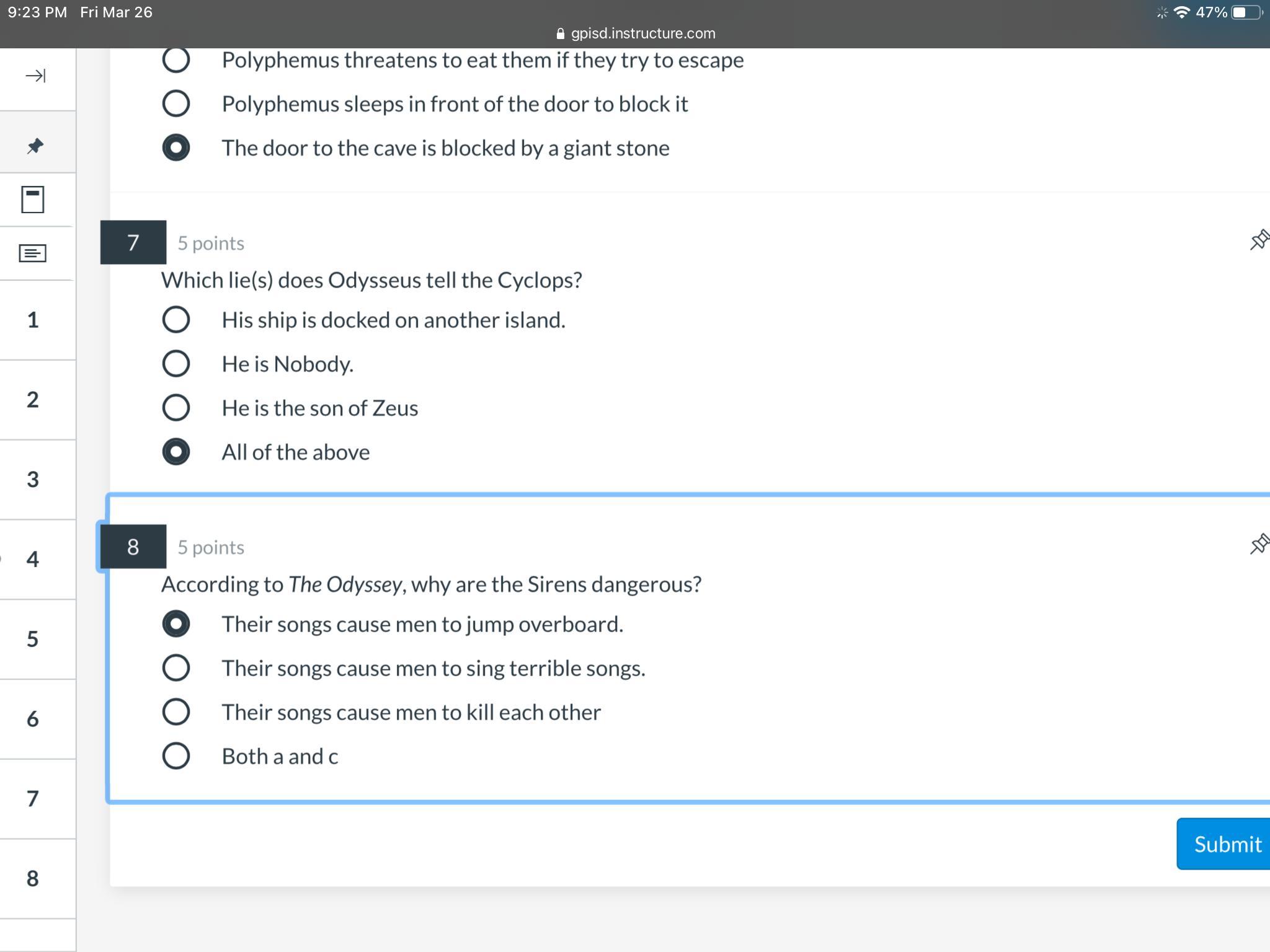Open the notes icon in sidebar
This screenshot has width=1270, height=952.
(x=33, y=253)
